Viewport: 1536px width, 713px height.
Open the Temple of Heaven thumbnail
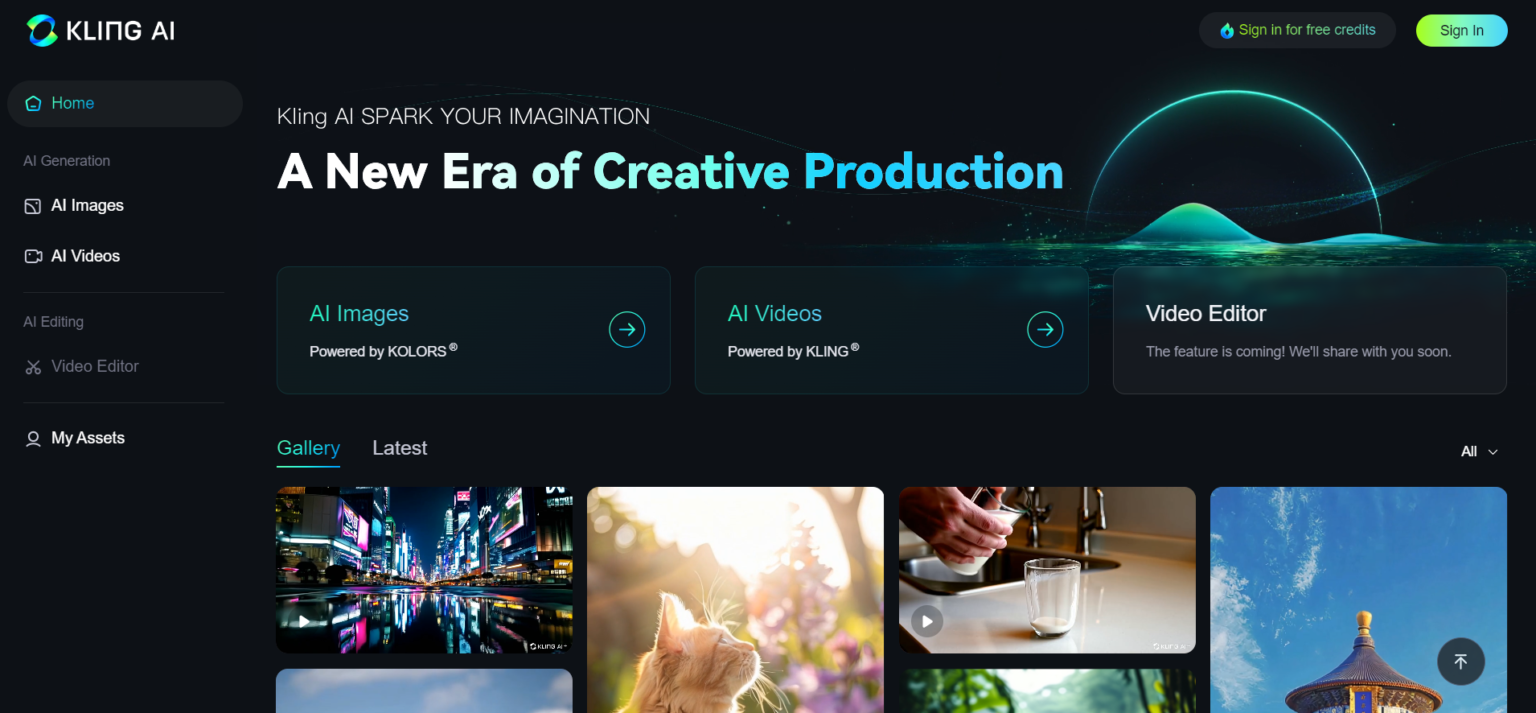coord(1358,600)
